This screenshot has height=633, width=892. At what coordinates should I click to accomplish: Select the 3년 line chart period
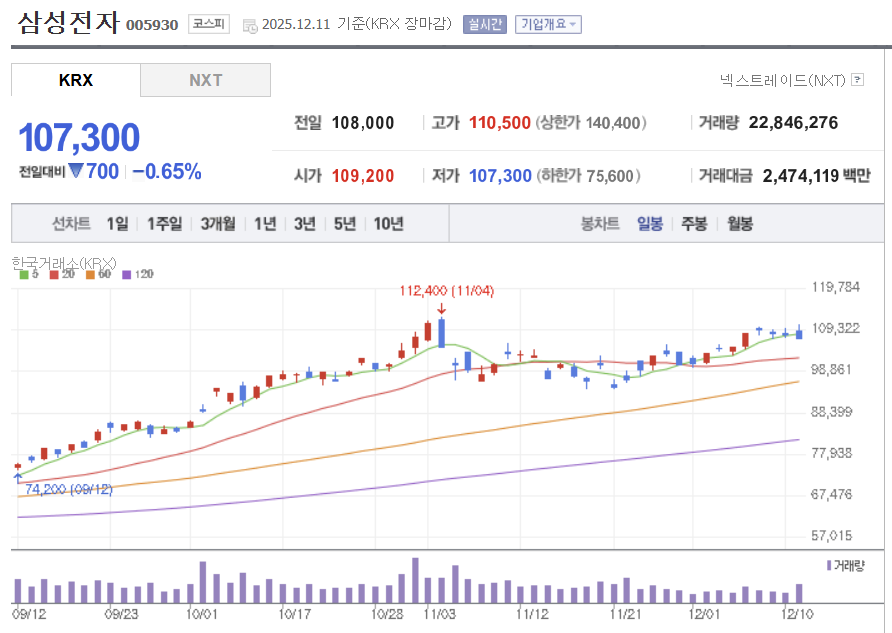point(305,224)
